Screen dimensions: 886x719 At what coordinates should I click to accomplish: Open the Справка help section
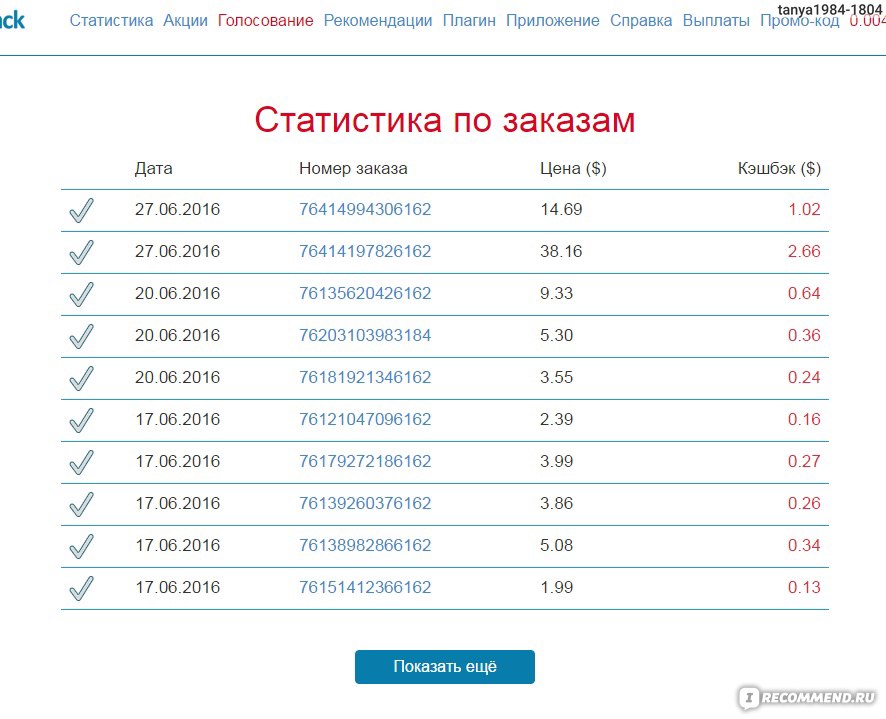pos(641,21)
